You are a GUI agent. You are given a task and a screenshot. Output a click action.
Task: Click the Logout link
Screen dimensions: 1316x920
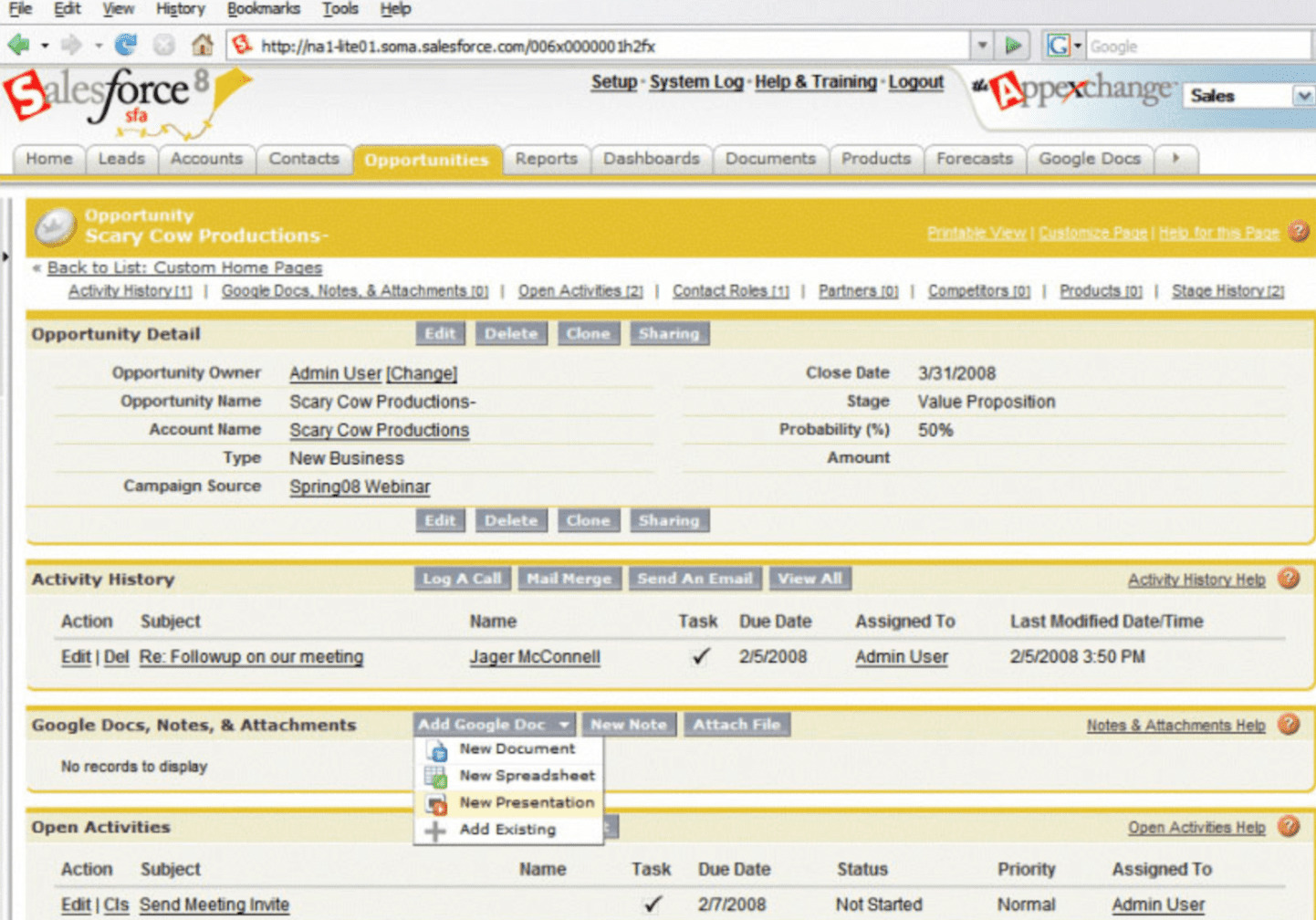point(916,82)
